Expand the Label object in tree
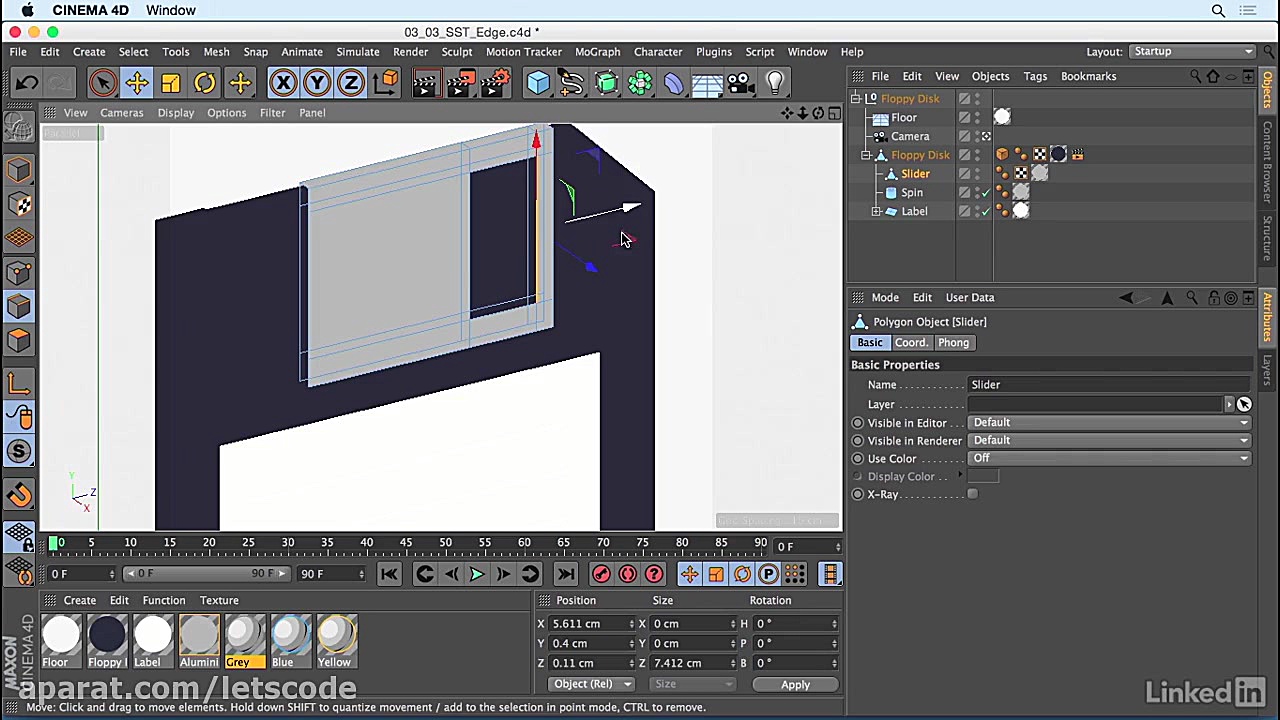 point(876,211)
